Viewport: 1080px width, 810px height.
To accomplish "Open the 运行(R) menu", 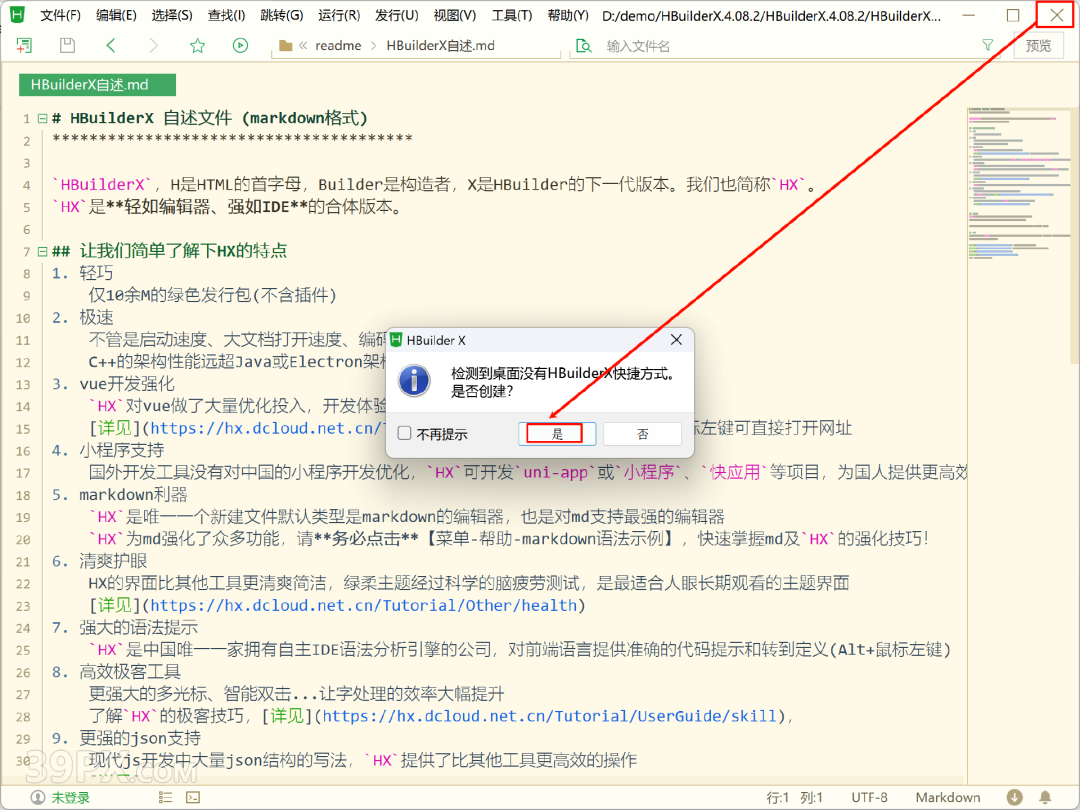I will (x=339, y=15).
